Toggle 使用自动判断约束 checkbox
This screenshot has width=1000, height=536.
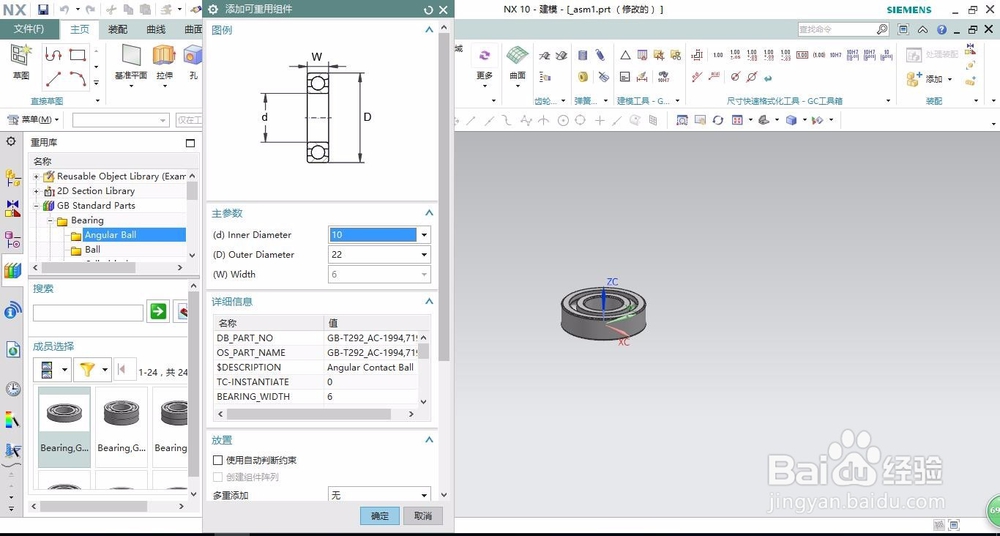(218, 460)
